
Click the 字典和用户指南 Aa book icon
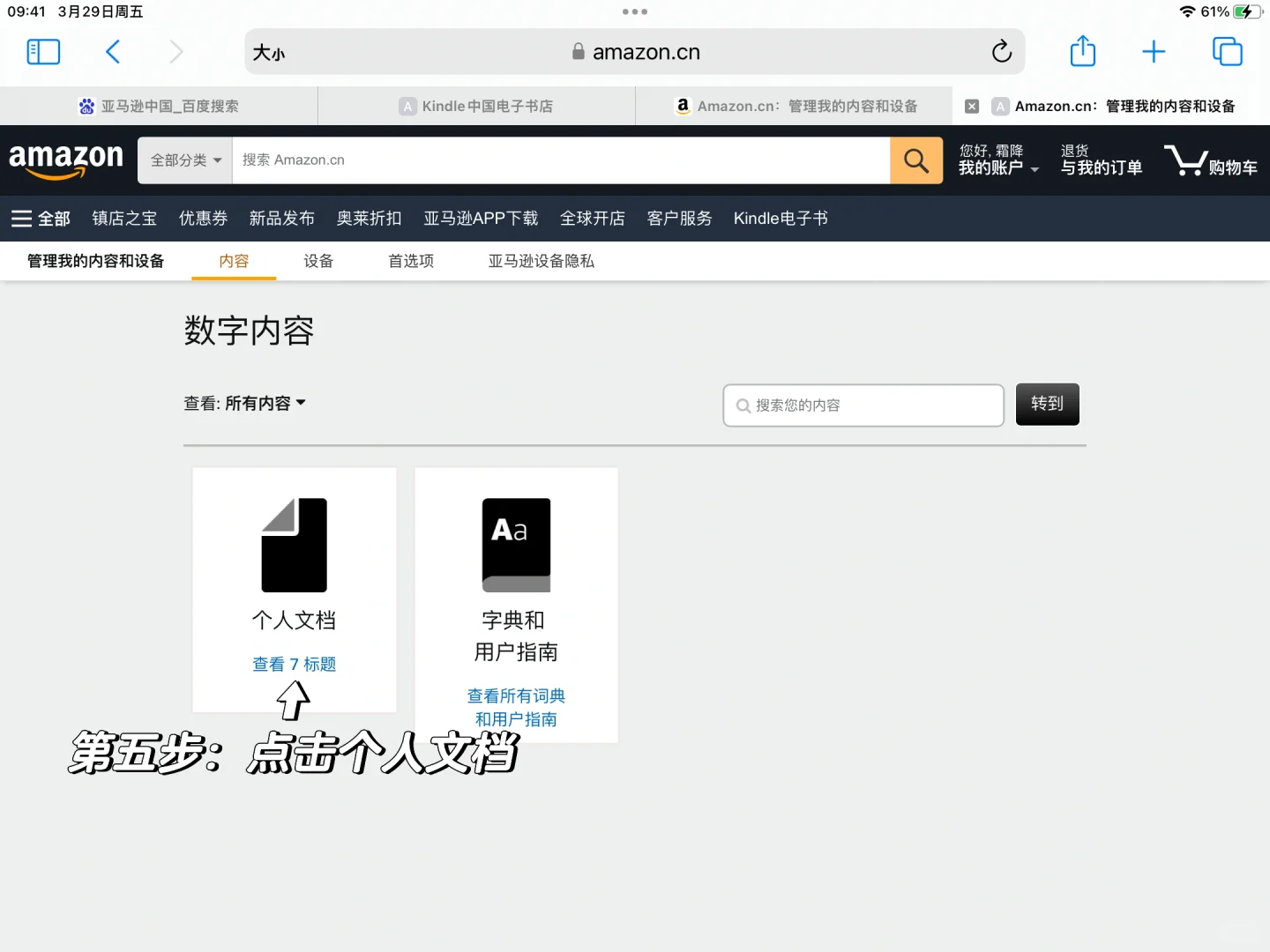click(x=516, y=545)
